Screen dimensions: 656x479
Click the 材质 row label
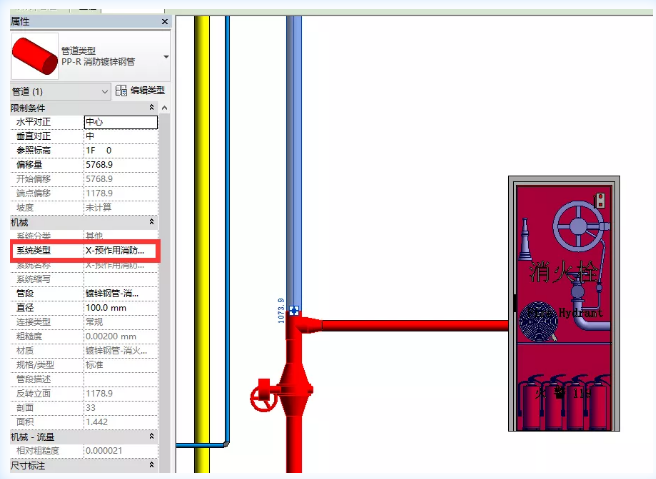(x=25, y=351)
